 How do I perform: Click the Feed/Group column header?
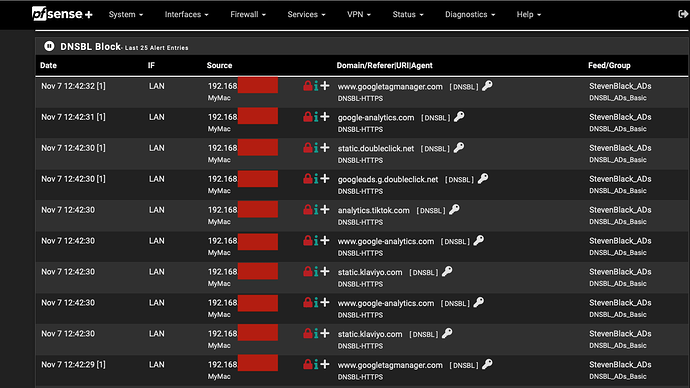[609, 66]
